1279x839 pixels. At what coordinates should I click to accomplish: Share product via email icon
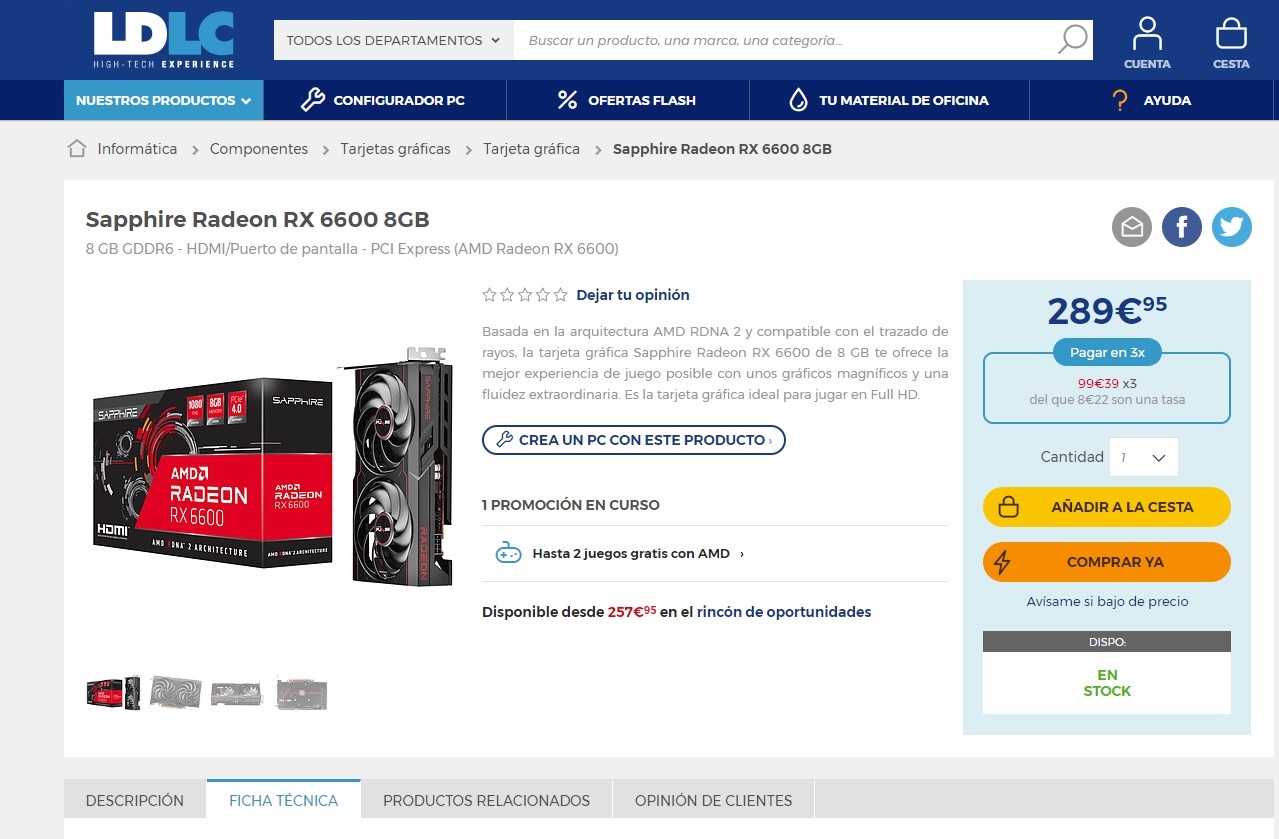(x=1132, y=228)
